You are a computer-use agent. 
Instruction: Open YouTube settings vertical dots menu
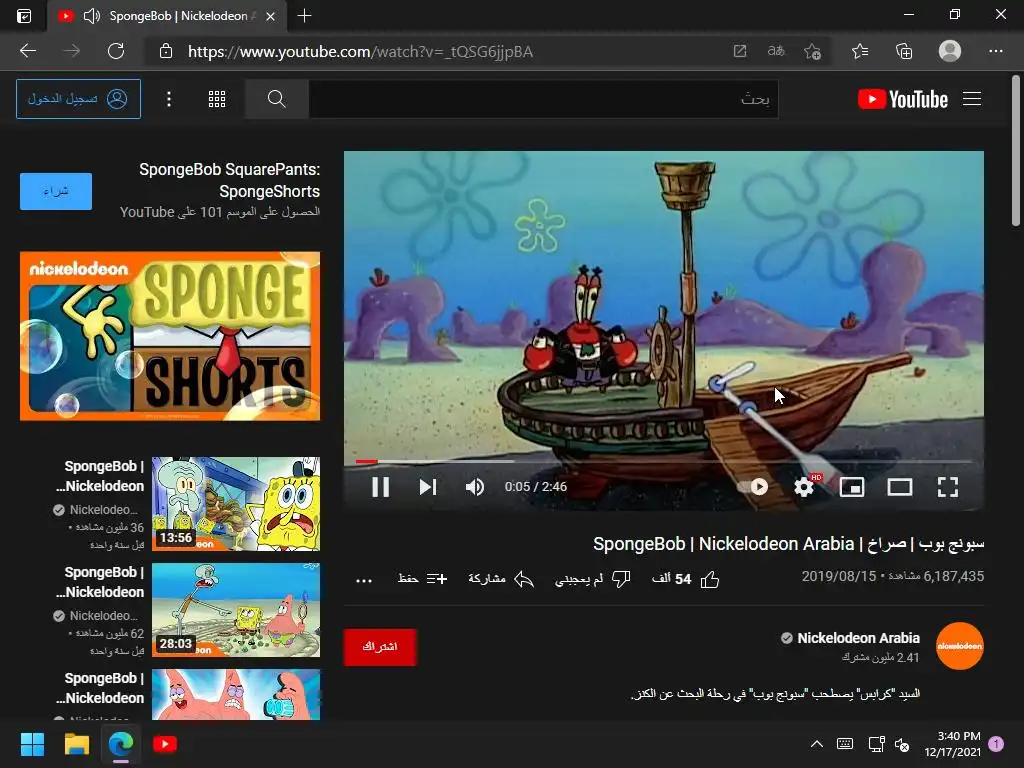point(169,99)
